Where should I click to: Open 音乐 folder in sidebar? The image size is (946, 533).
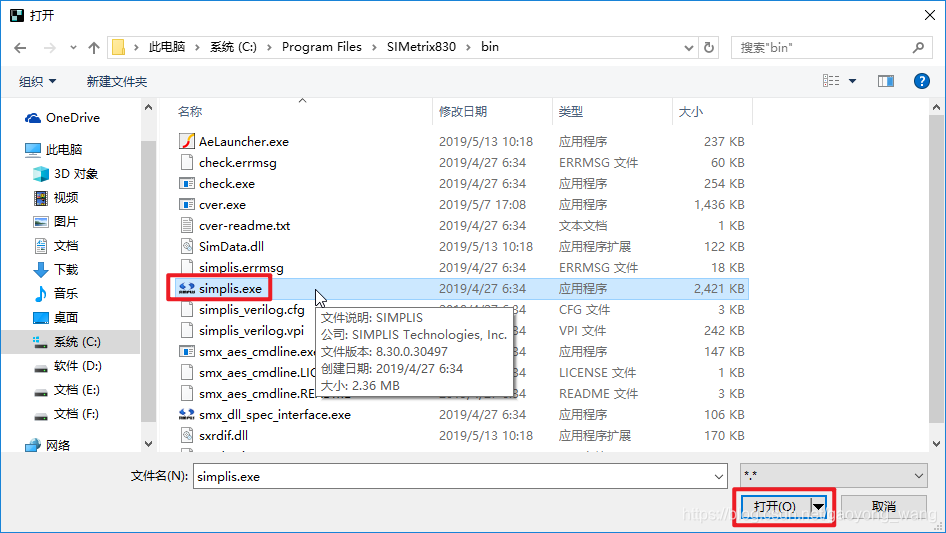point(56,293)
